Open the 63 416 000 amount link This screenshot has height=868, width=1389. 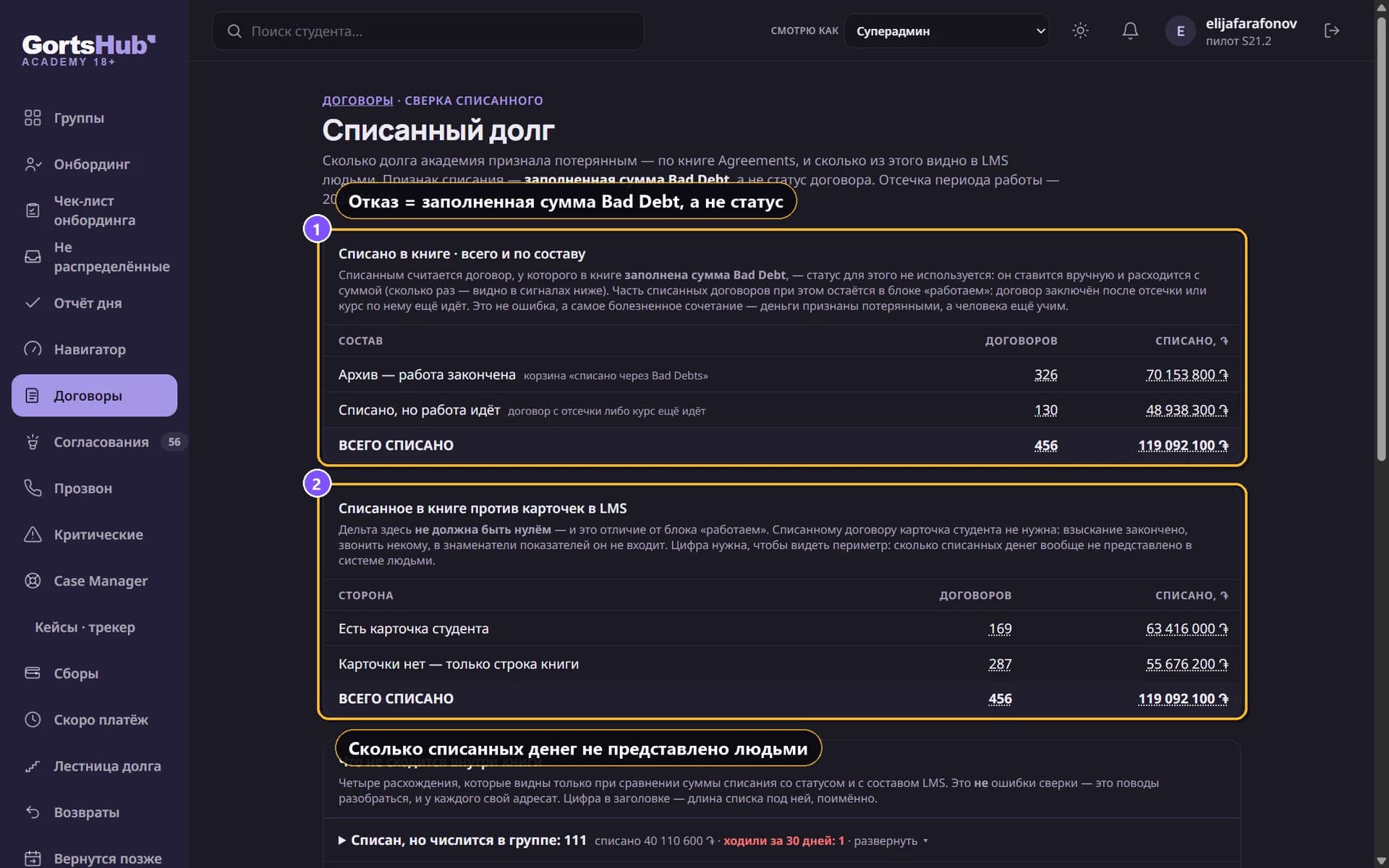click(1186, 629)
